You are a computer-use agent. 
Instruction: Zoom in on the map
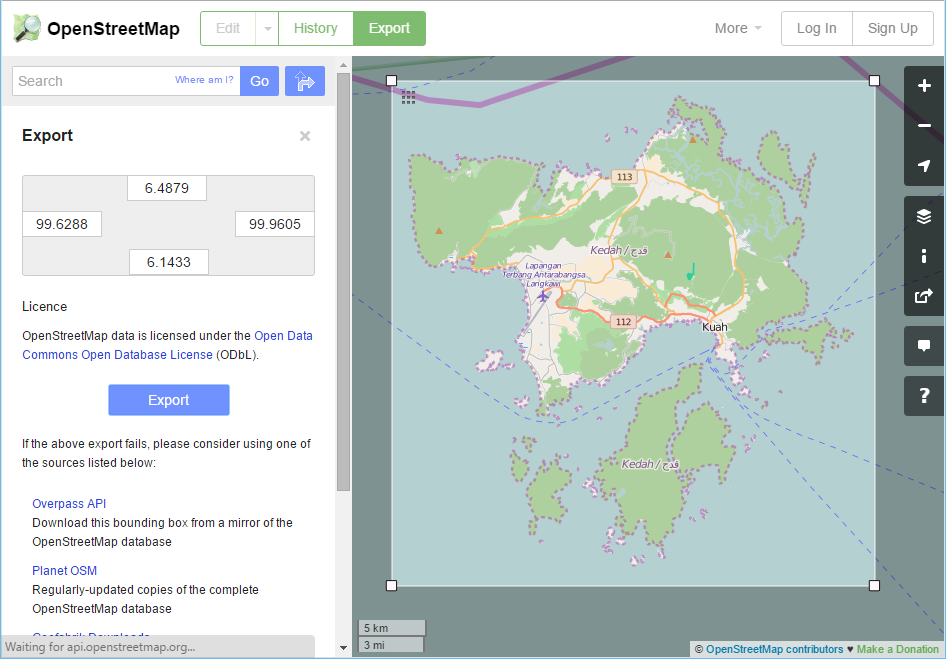tap(924, 86)
